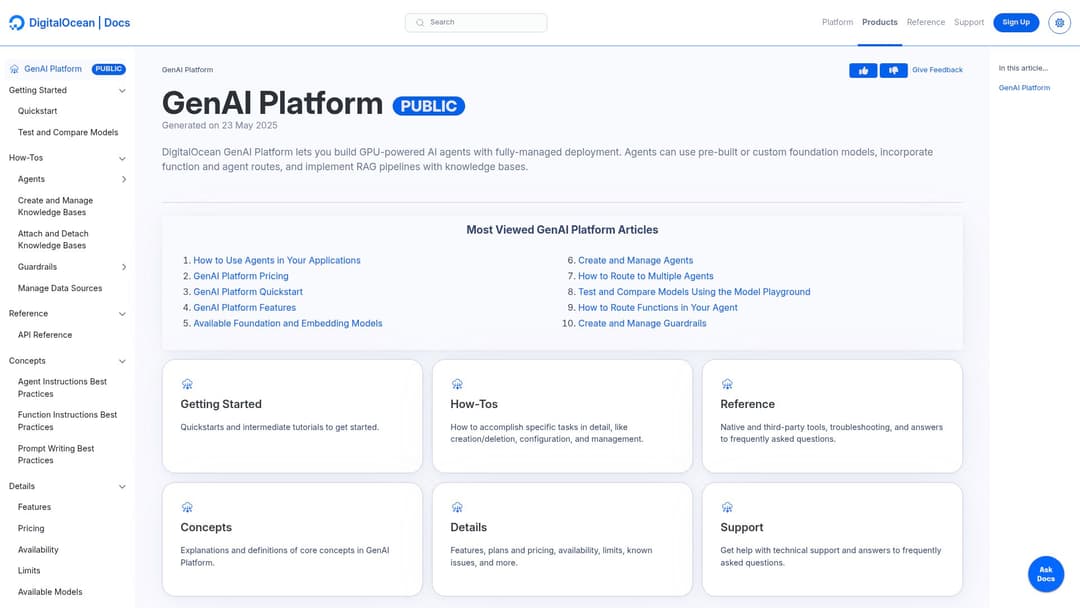Screen dimensions: 1080x608
Task: Open Available Foundation and Embedding Models link
Action: (x=288, y=324)
